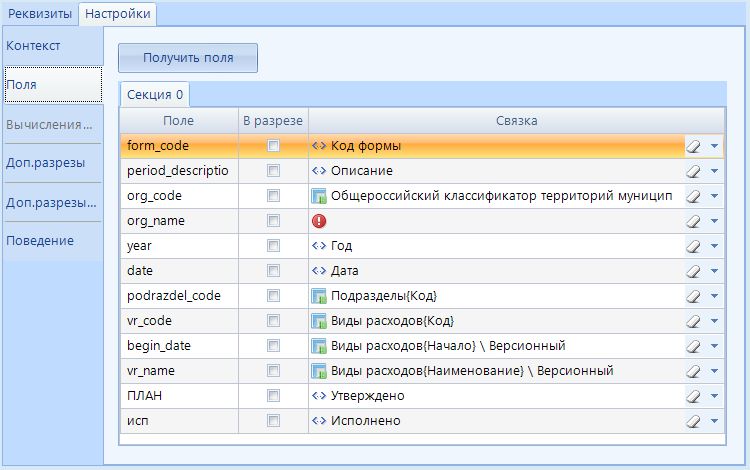Open dropdown arrow for begin_date binding
750x470 pixels.
point(714,346)
